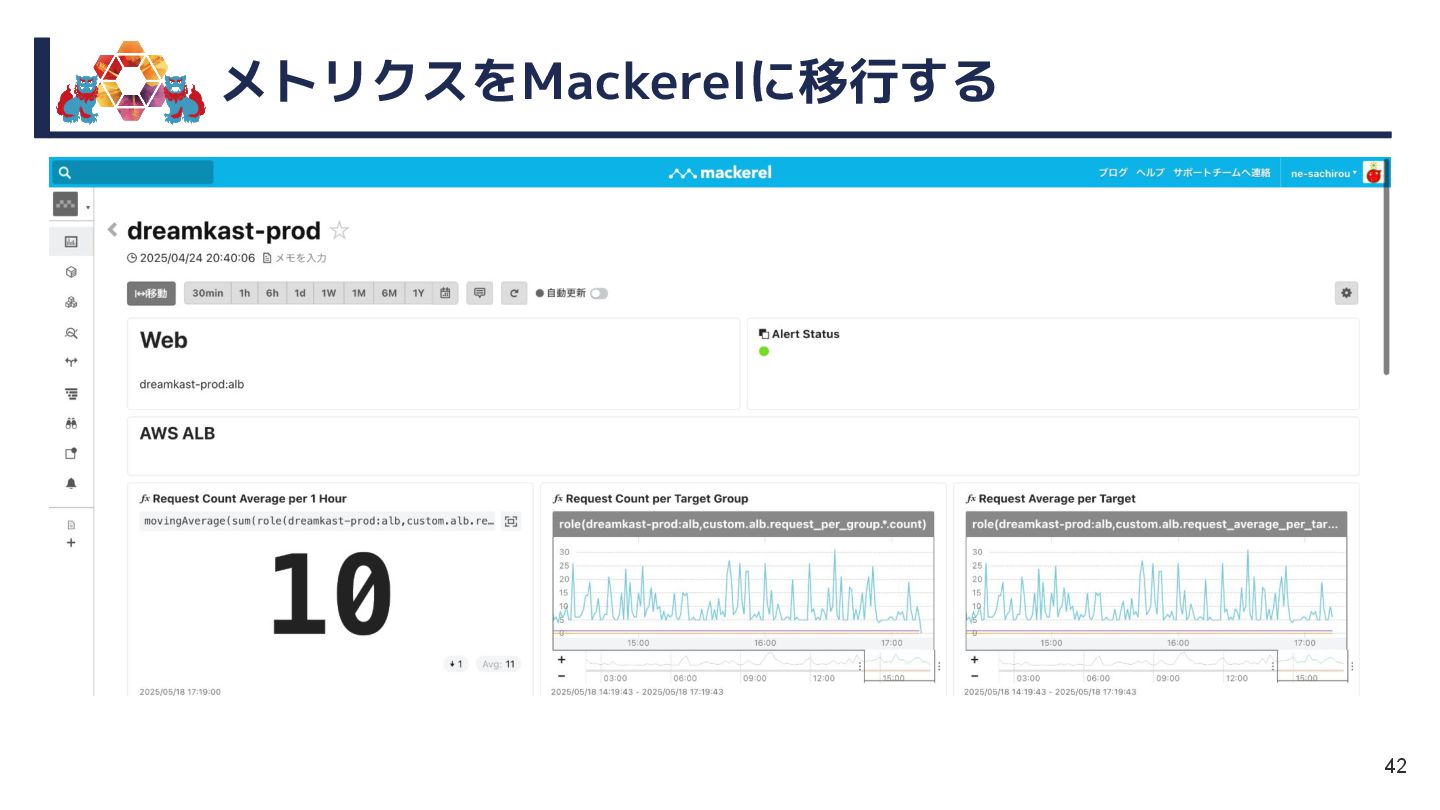Open the organization switcher dropdown in sidebar
Viewport: 1440px width, 810px height.
(x=71, y=205)
